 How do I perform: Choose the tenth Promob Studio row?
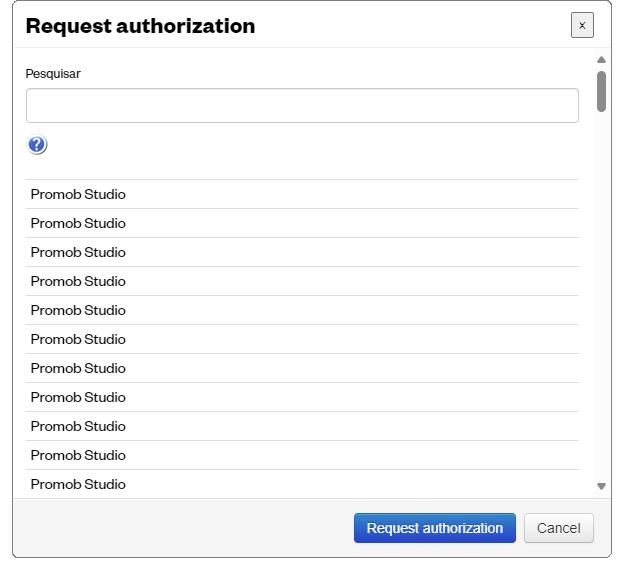point(302,456)
